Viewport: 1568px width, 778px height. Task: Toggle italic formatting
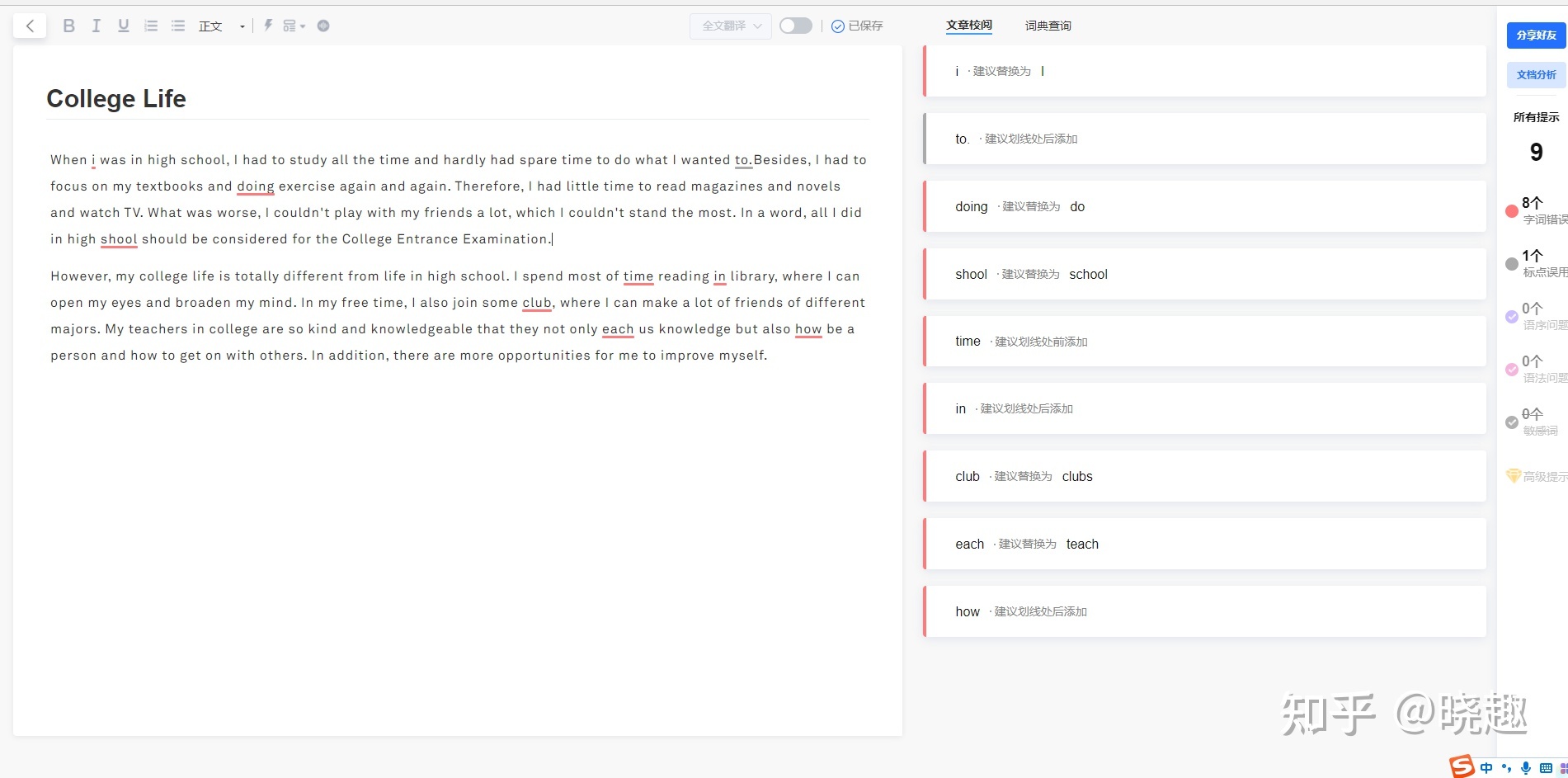[x=97, y=26]
